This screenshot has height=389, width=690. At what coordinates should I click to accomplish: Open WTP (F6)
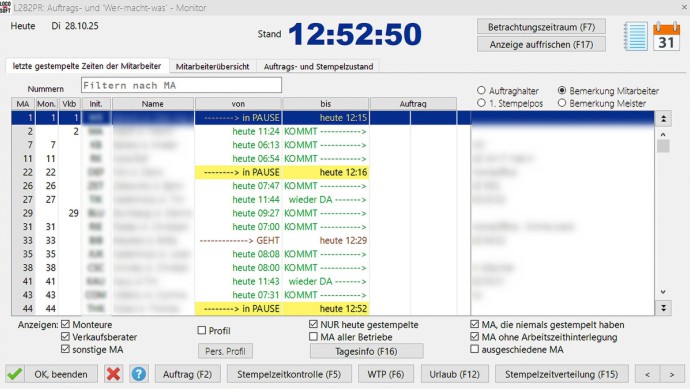pyautogui.click(x=386, y=374)
